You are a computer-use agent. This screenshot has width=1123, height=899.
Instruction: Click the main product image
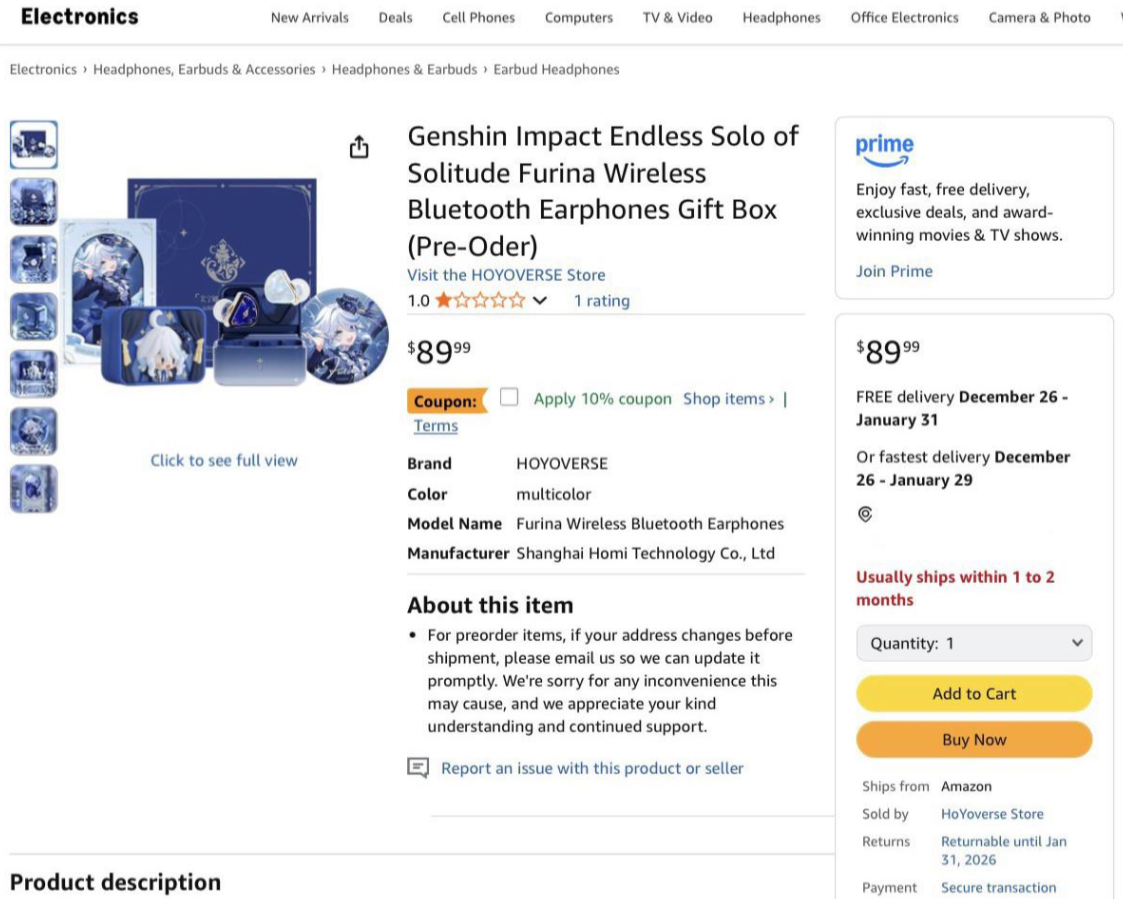coord(224,284)
